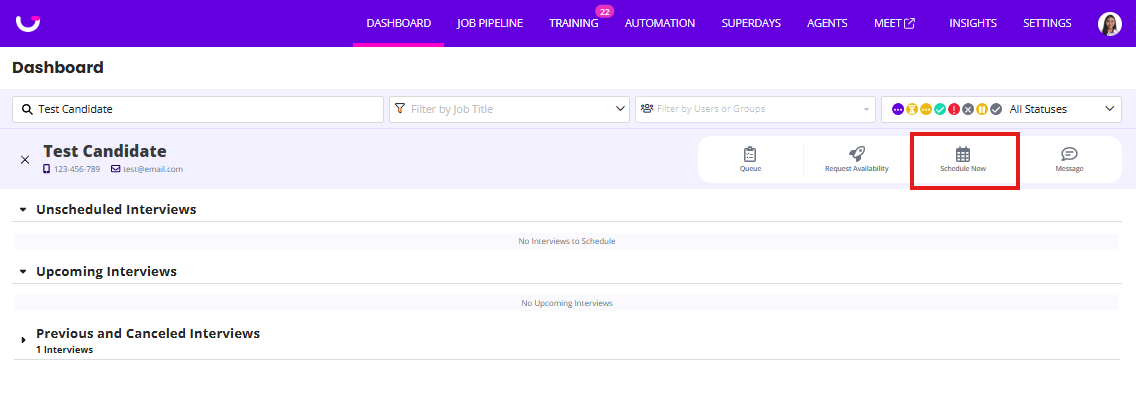Expand the statuses dropdown chevron
The width and height of the screenshot is (1136, 400).
pyautogui.click(x=1110, y=109)
